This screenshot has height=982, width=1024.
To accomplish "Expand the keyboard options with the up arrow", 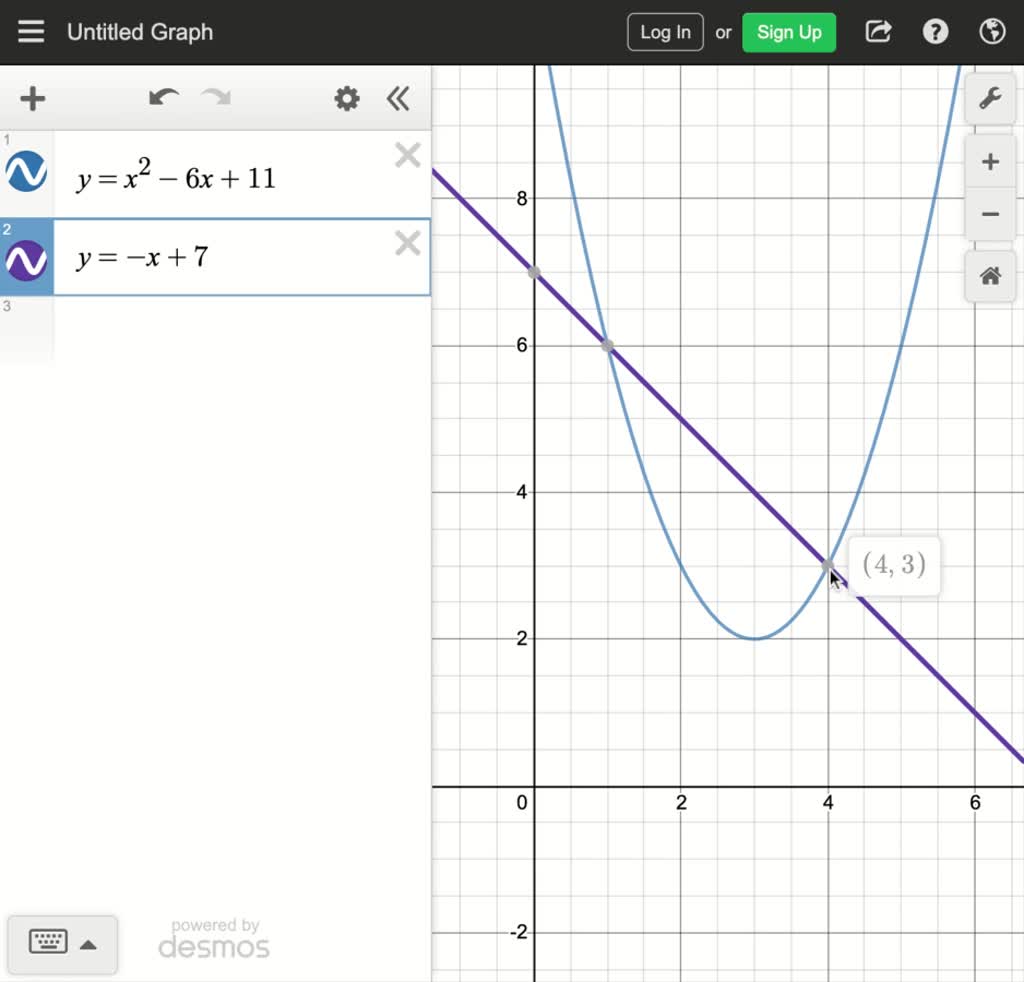I will click(89, 943).
